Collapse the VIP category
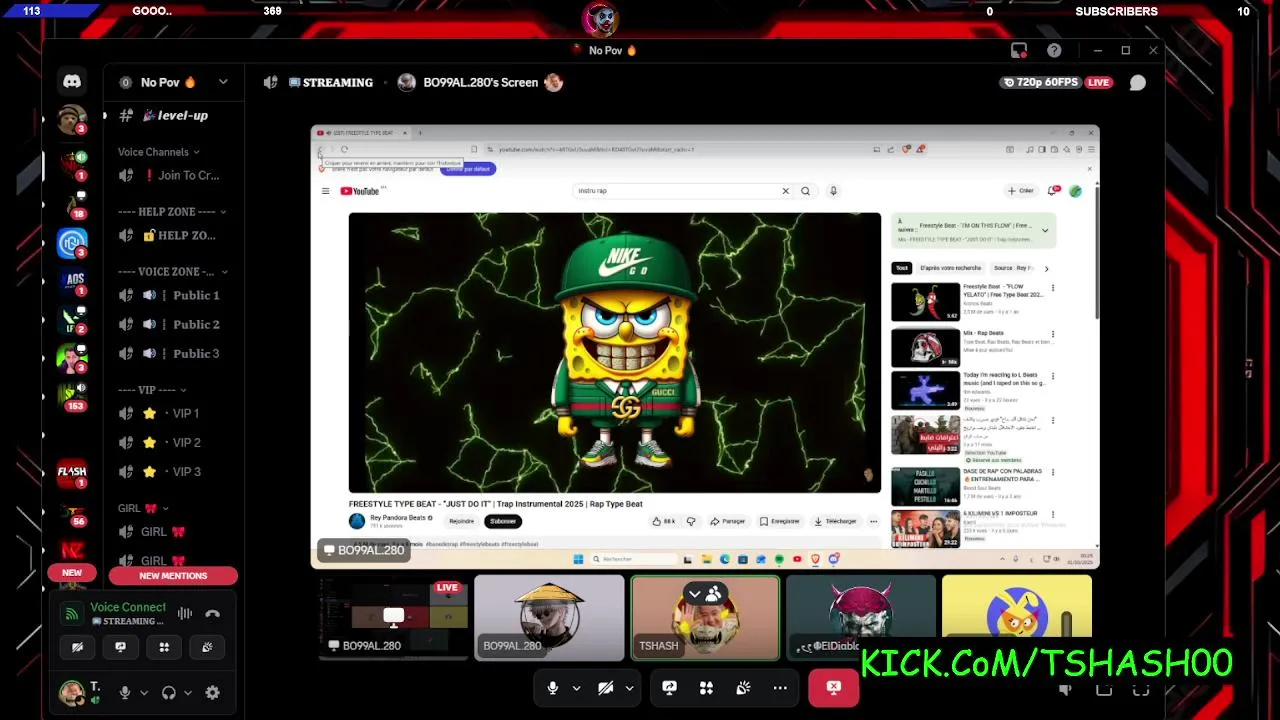The height and width of the screenshot is (720, 1280). pos(152,390)
